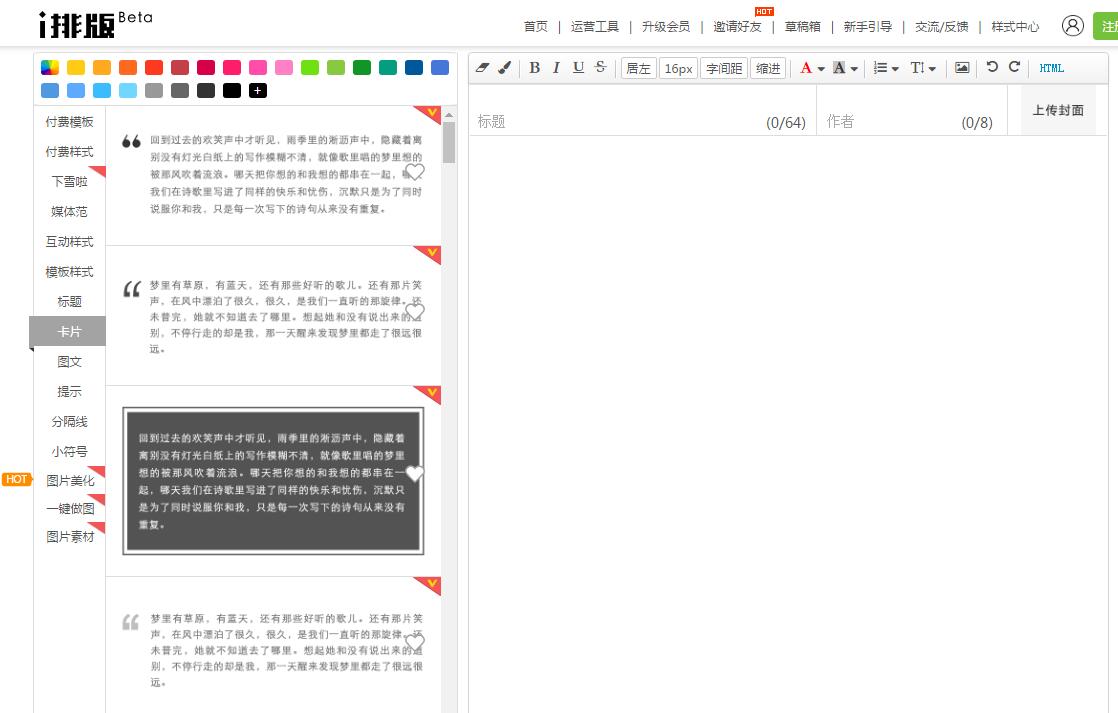Open the rainbow multicolor picker swatch

(x=50, y=68)
